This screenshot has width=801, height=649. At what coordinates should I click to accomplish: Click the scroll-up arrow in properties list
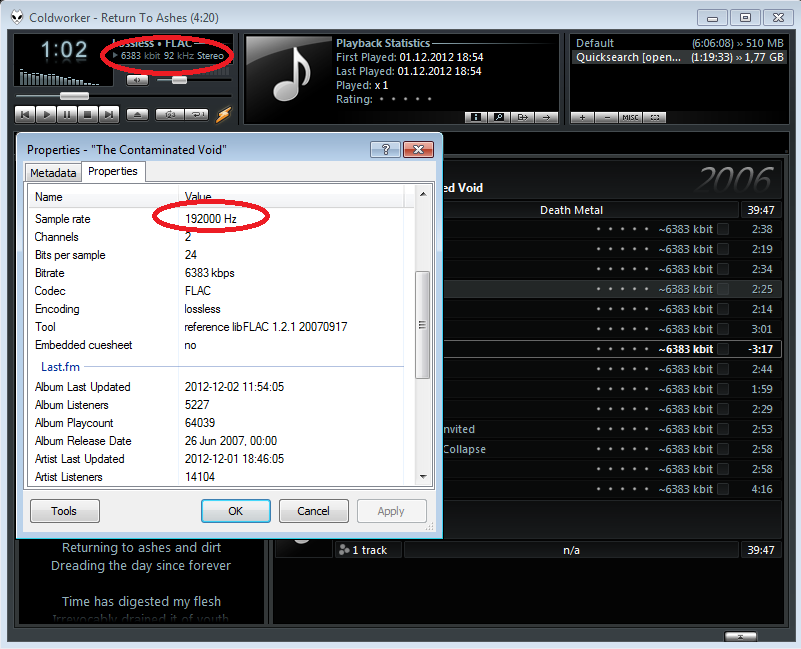pos(423,194)
